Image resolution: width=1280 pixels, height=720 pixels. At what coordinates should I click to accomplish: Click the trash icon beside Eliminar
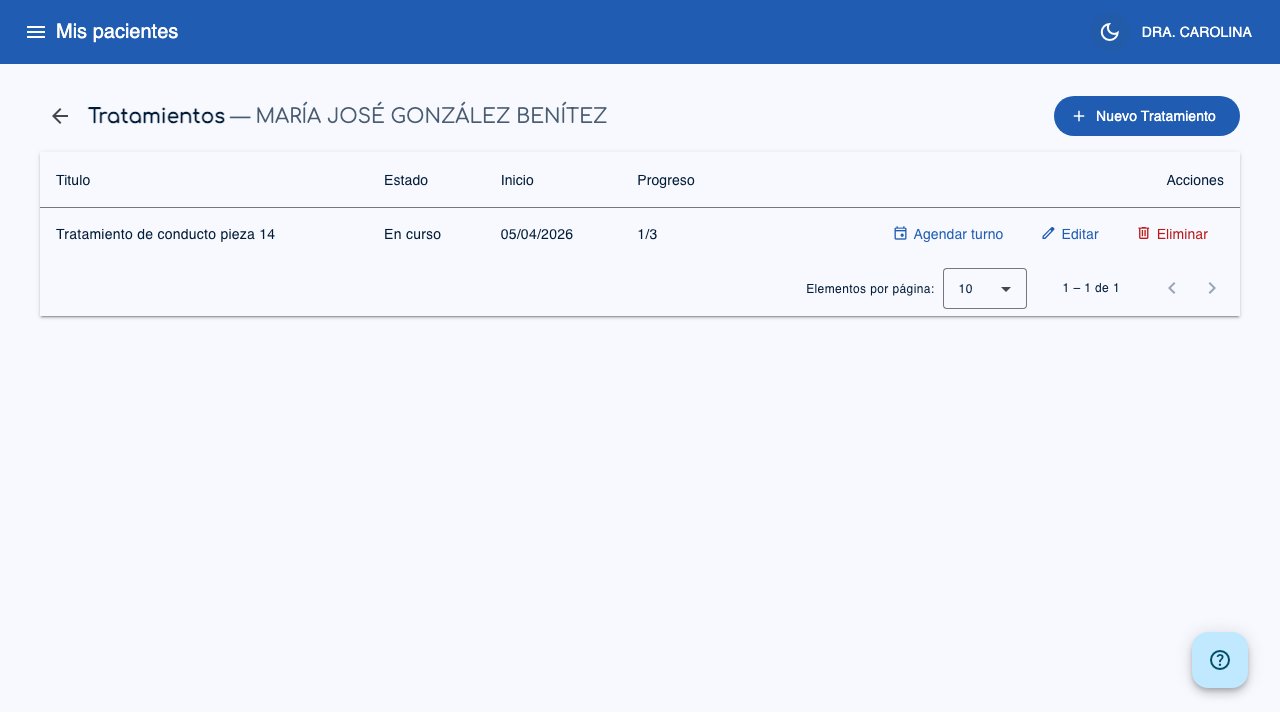pyautogui.click(x=1144, y=233)
